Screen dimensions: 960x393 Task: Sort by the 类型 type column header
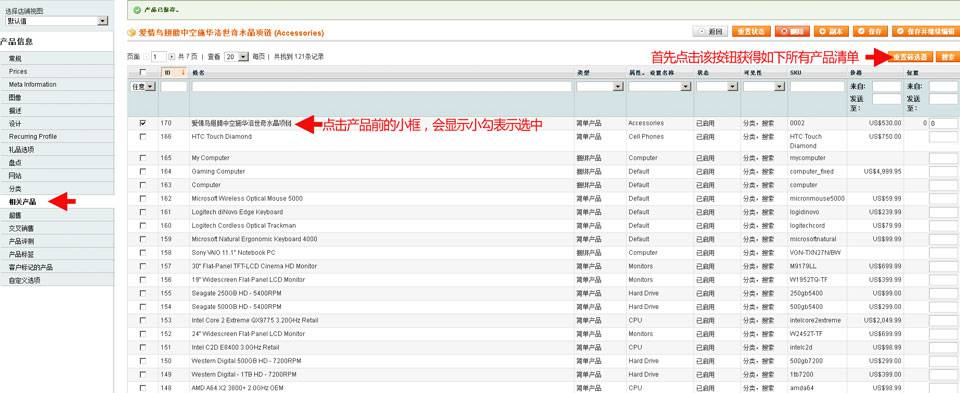pyautogui.click(x=582, y=73)
